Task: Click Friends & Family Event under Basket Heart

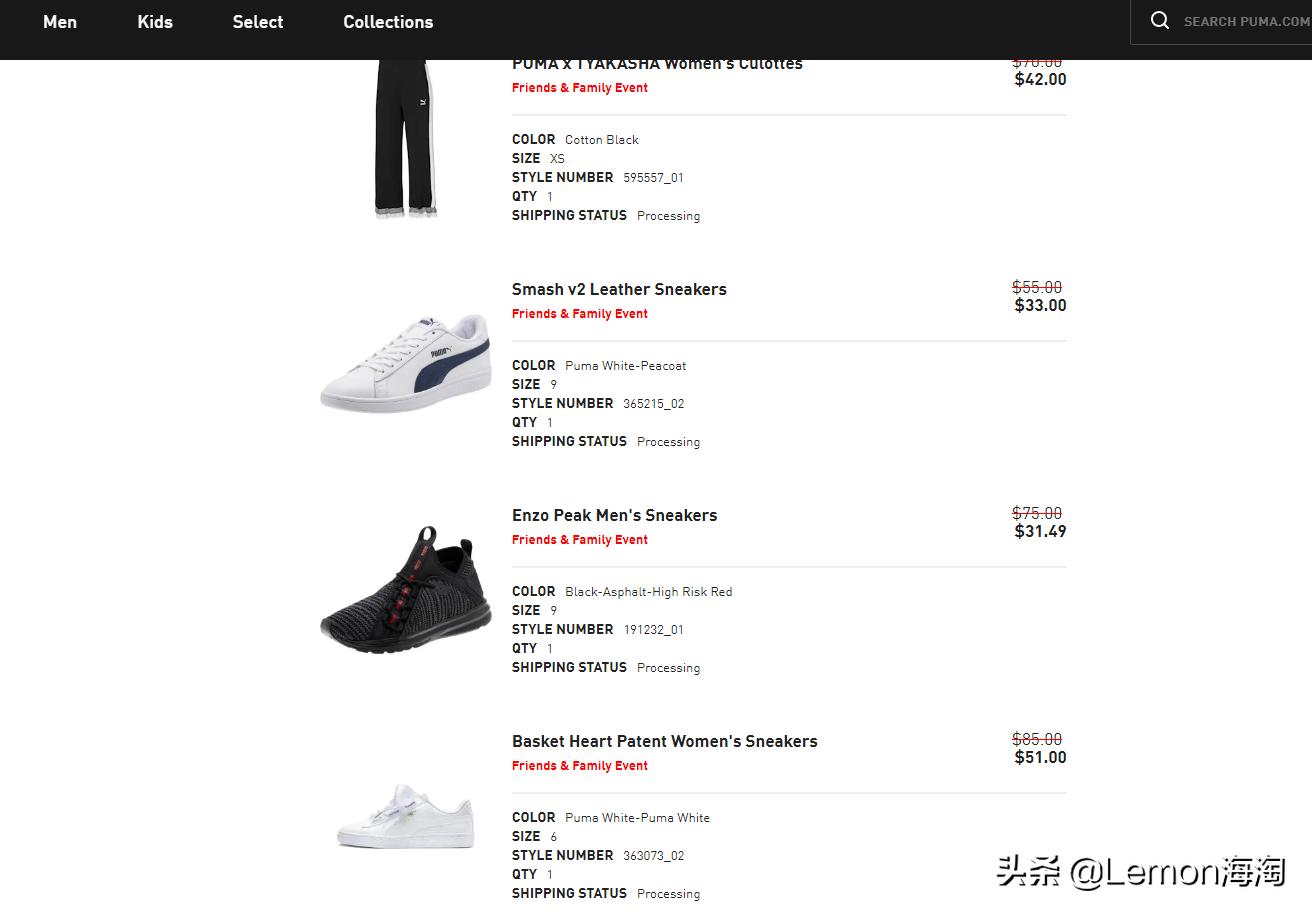Action: click(580, 766)
